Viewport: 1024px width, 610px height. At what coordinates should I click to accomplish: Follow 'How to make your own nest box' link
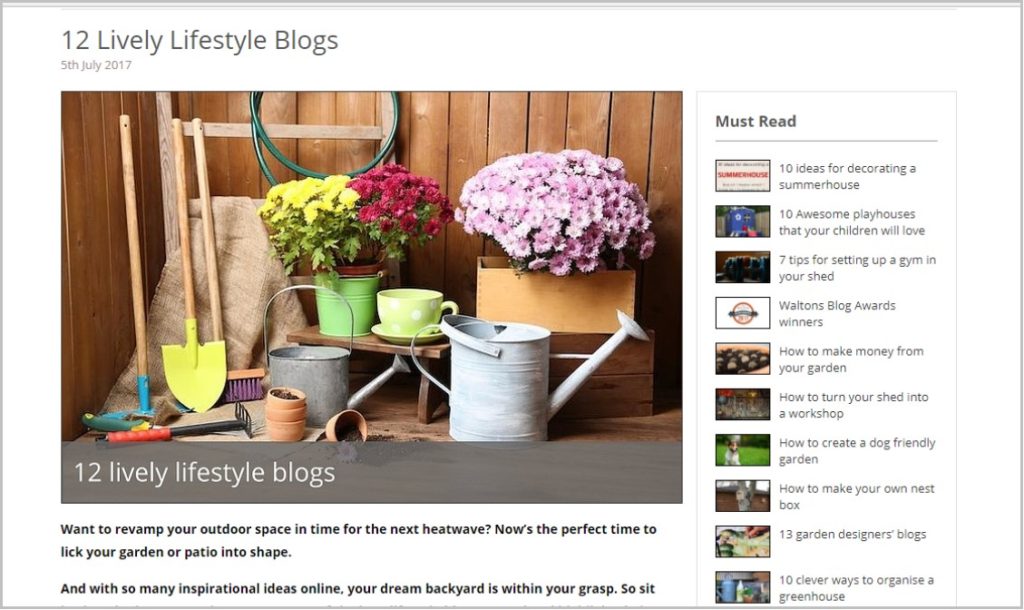[x=856, y=496]
